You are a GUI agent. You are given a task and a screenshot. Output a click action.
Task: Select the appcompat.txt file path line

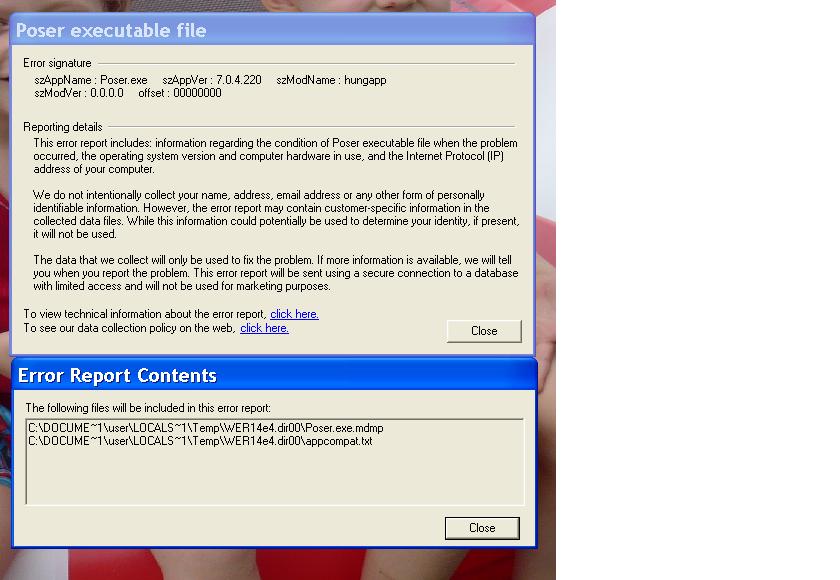coord(200,441)
